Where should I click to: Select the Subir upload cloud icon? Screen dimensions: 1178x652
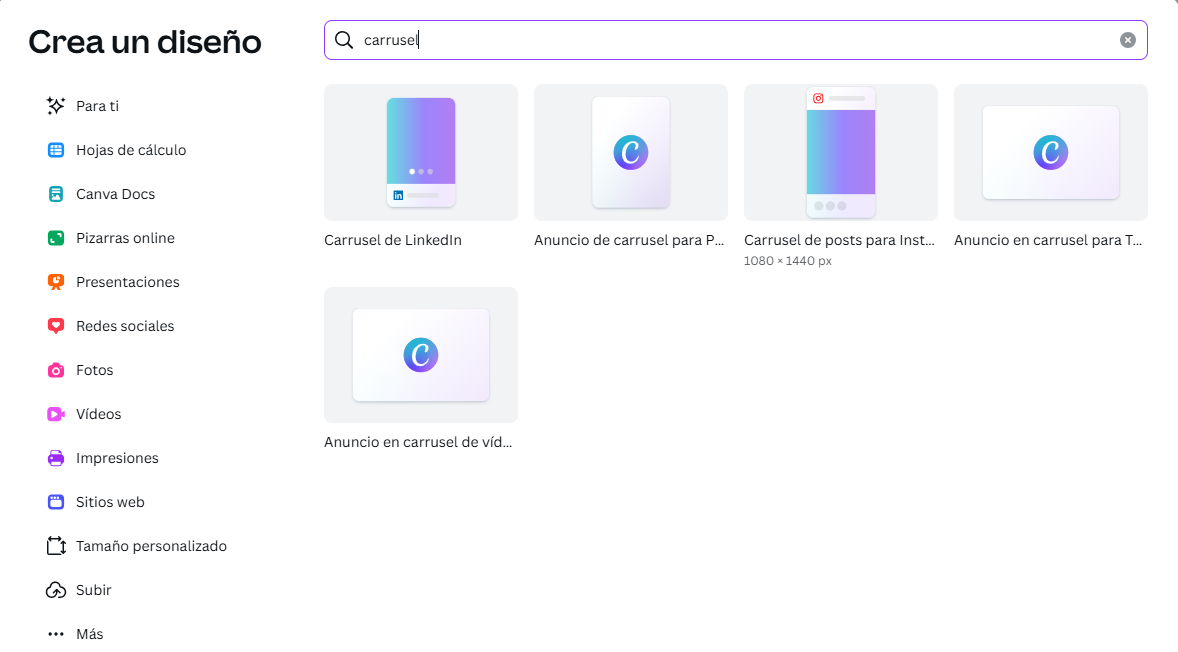(x=56, y=589)
